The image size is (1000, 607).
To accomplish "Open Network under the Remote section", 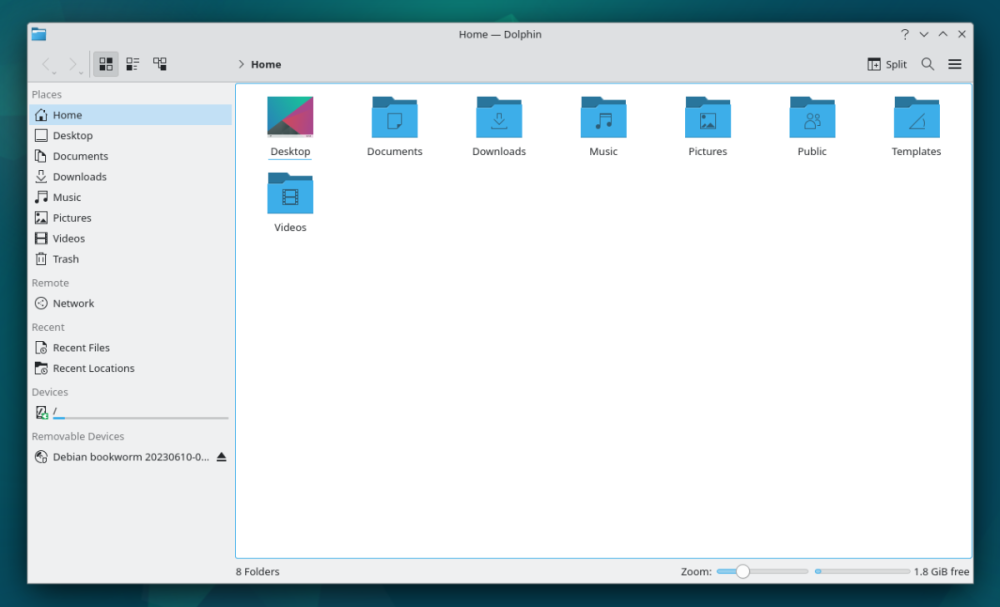I will click(x=72, y=303).
